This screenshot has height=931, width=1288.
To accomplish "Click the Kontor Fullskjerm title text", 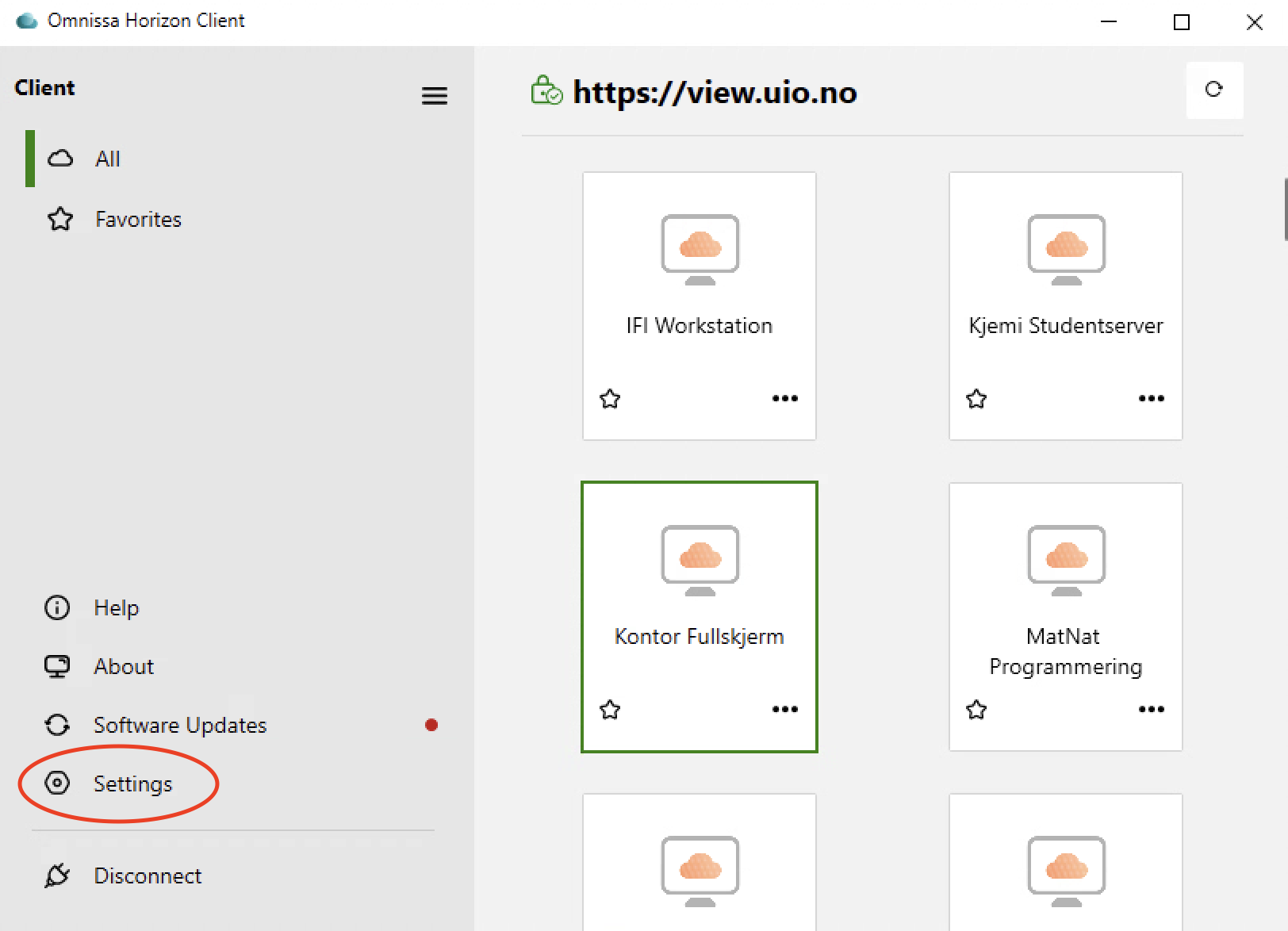I will pos(700,637).
